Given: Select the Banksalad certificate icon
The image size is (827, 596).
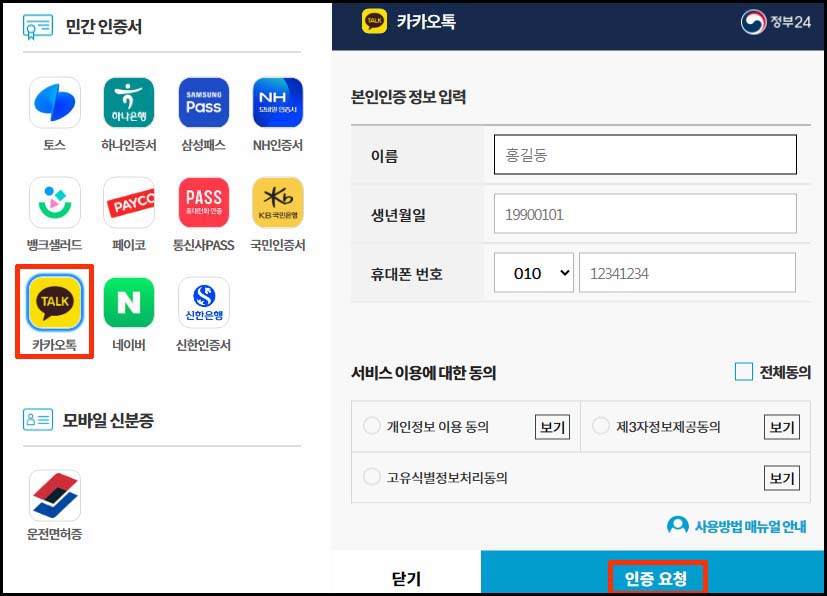Looking at the screenshot, I should coord(55,203).
